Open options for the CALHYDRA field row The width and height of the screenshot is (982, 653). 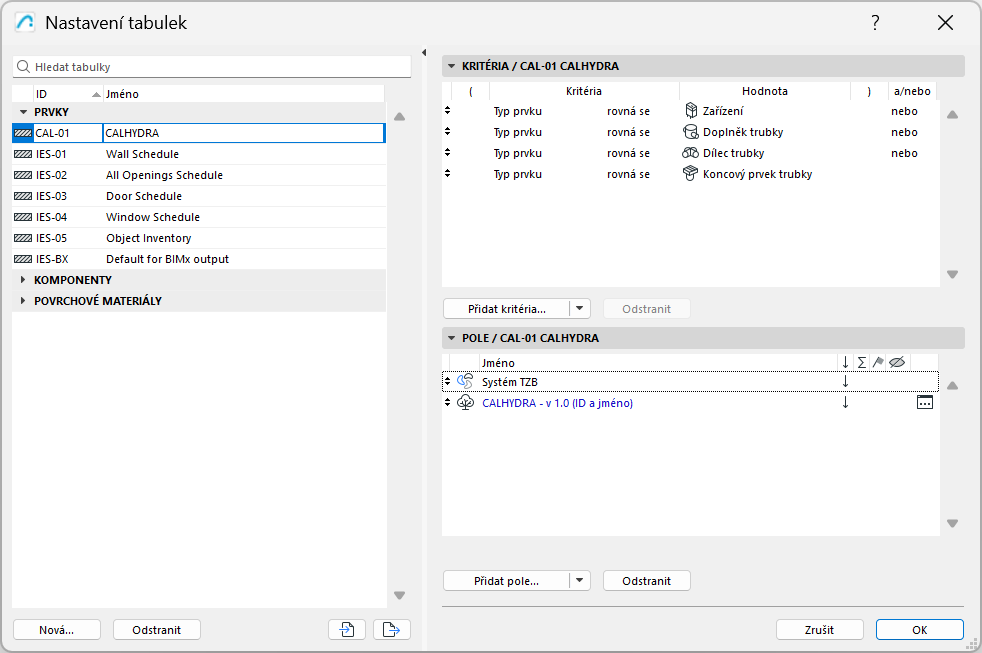click(924, 403)
